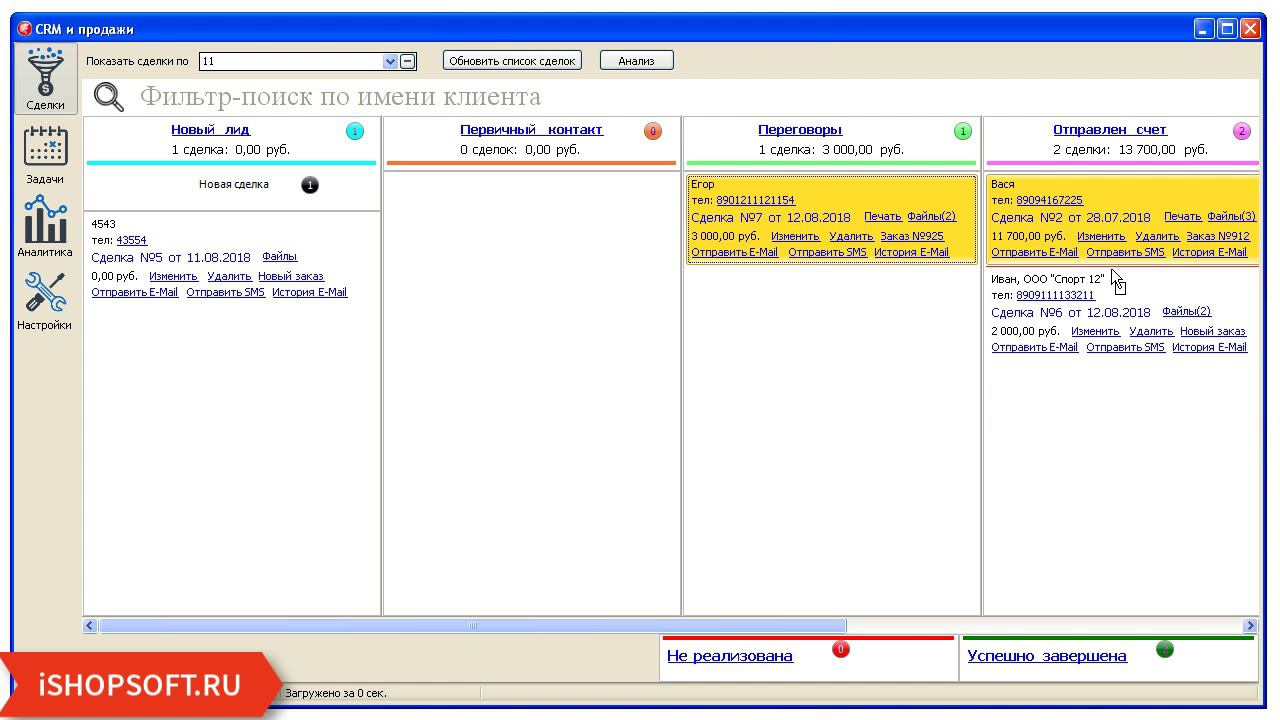
Task: Click the black badge beside Новая сделка
Action: click(310, 185)
